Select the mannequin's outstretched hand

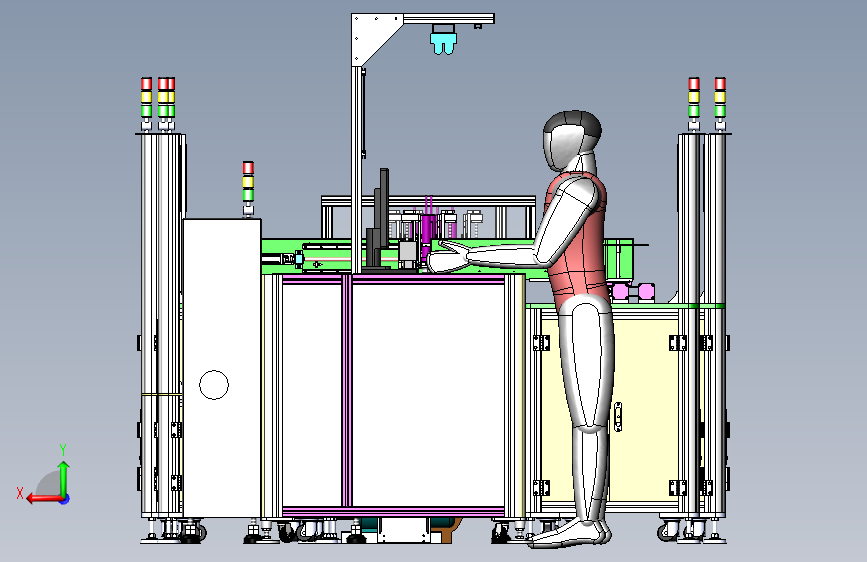tap(449, 260)
